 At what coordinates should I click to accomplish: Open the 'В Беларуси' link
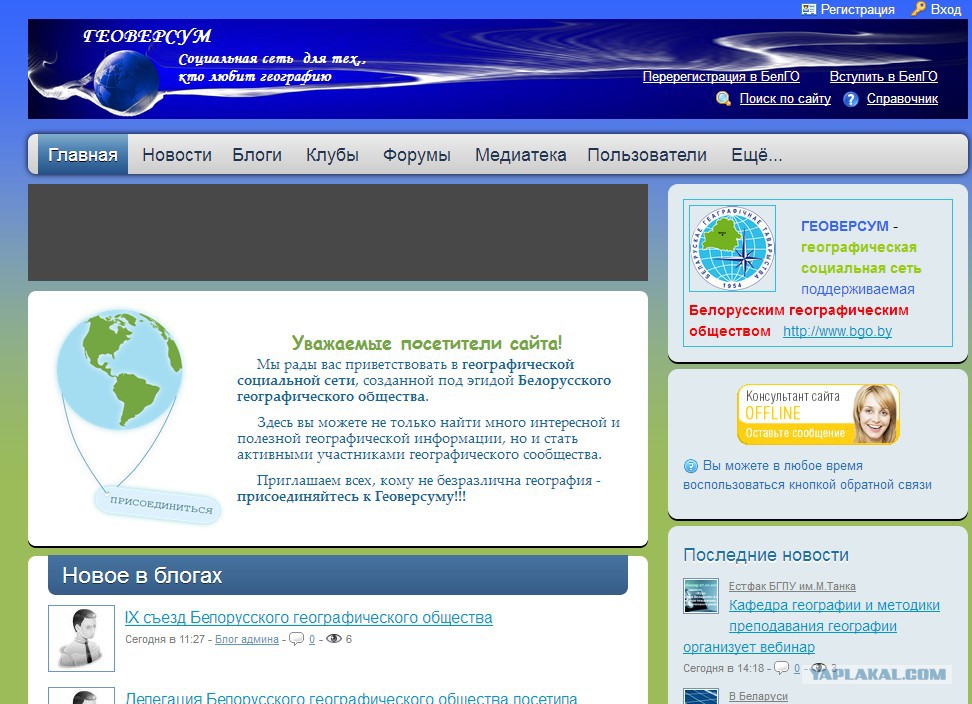[x=758, y=696]
